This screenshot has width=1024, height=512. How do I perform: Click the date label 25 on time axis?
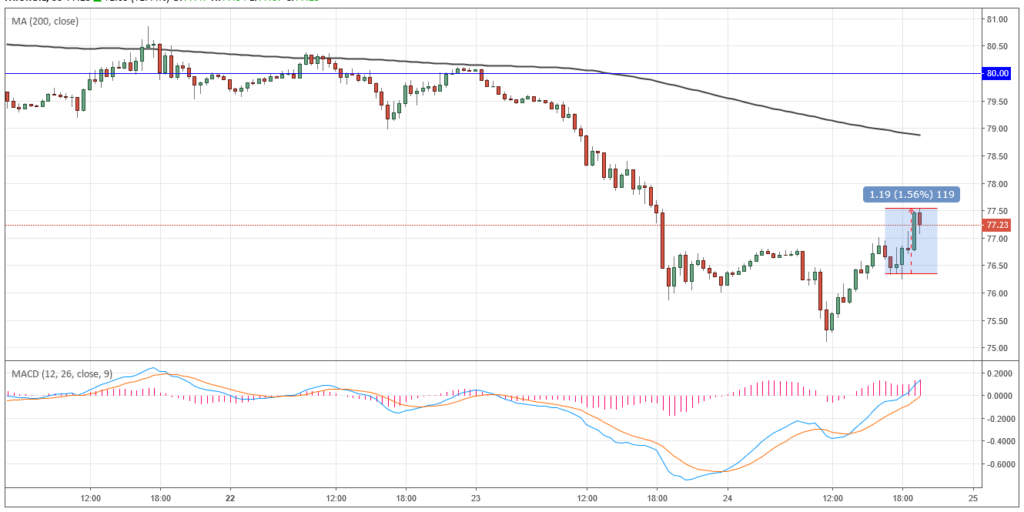[973, 496]
